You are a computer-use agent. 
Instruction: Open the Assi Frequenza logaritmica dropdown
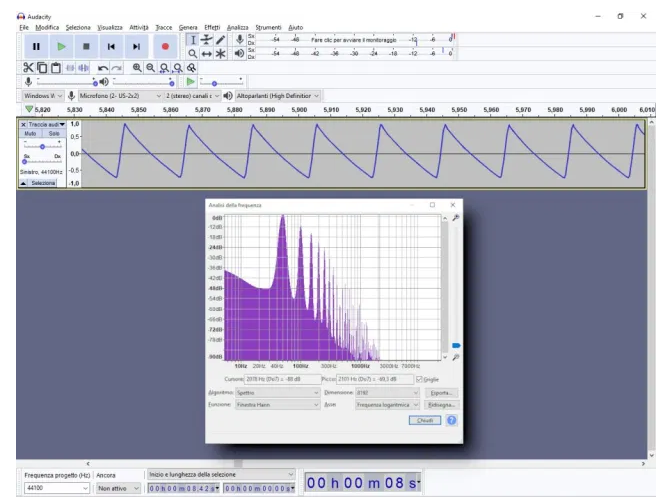point(387,405)
